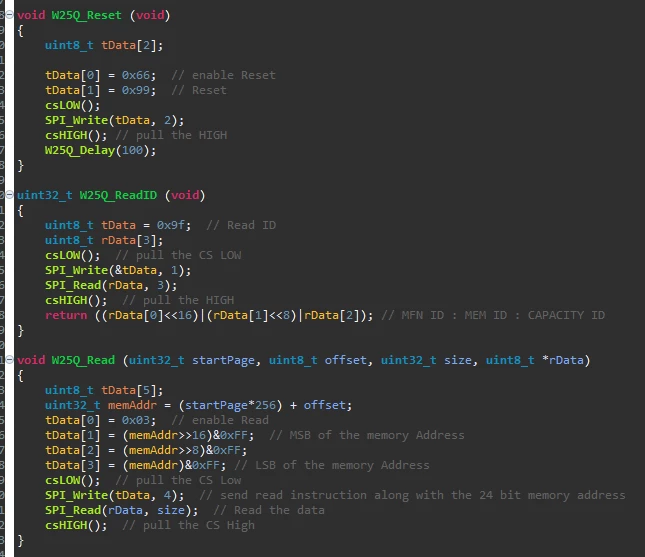
Task: Click the 'SPI_Write(tData, 4);' call
Action: 114,495
